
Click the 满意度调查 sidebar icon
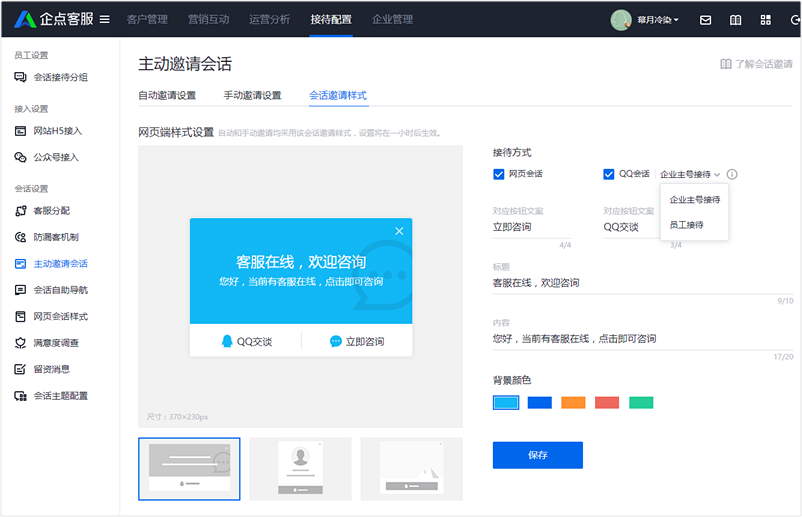click(20, 343)
